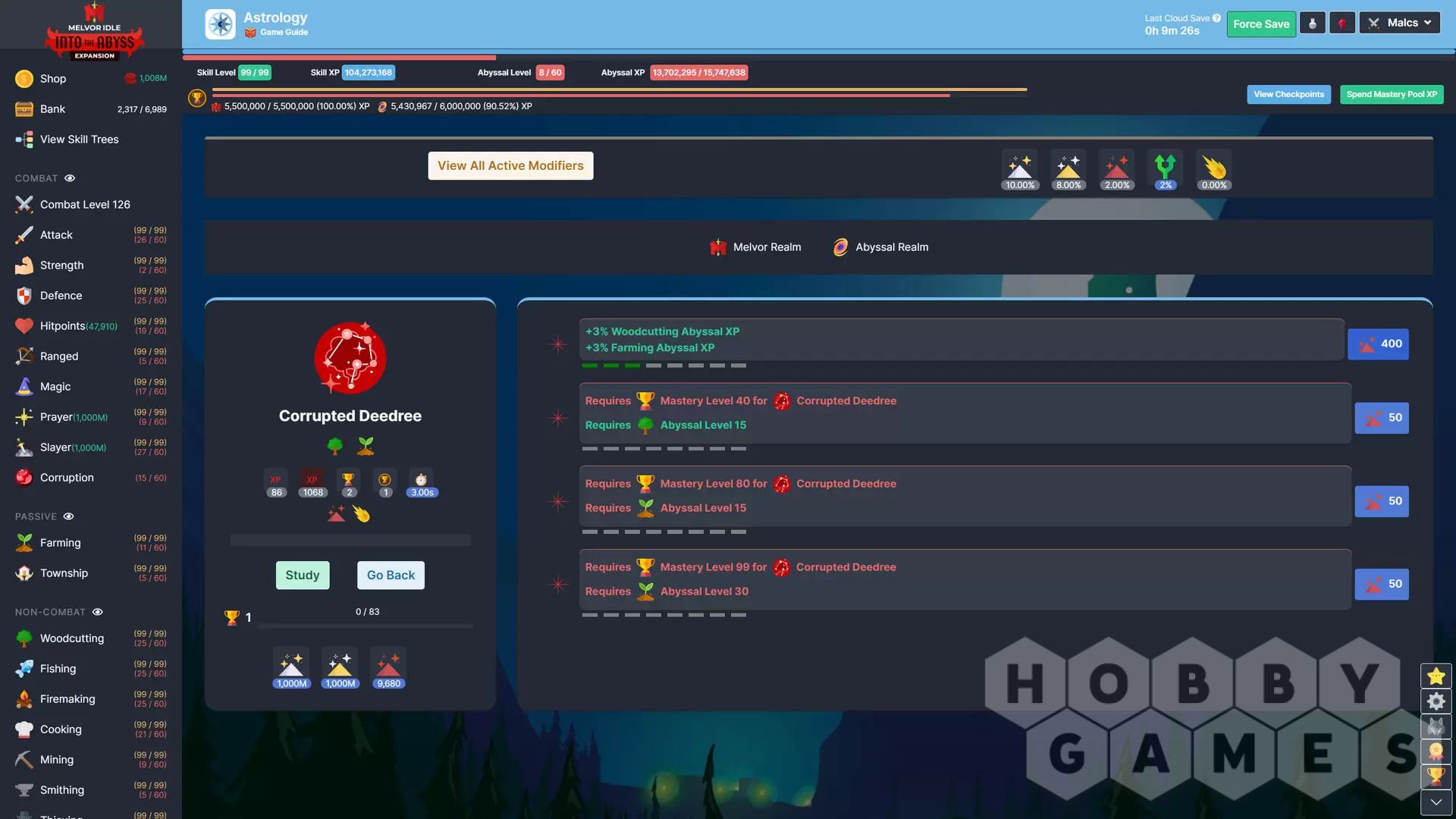Switch to Melvor Realm tab

click(x=755, y=247)
